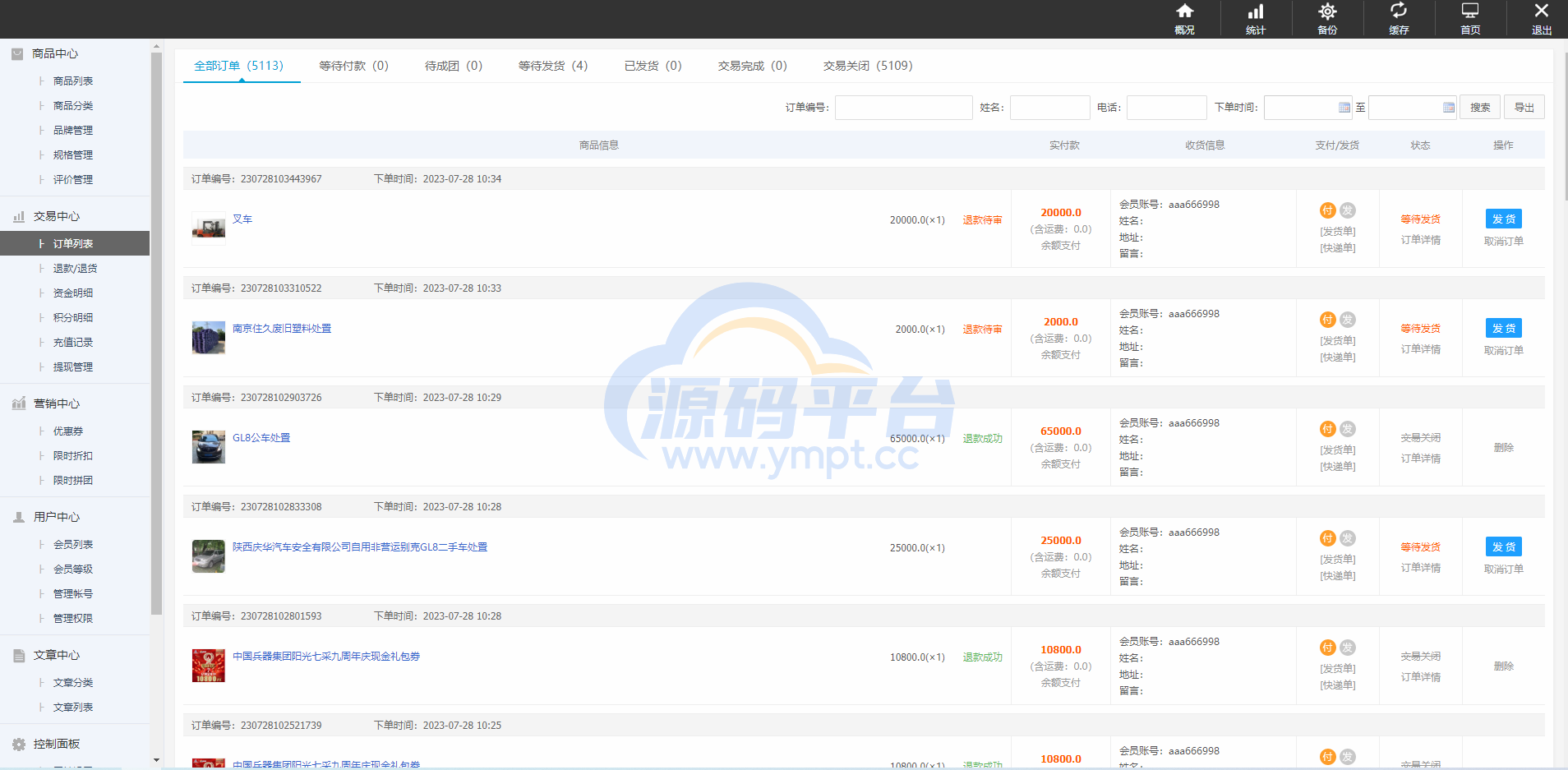The image size is (1568, 770).
Task: Click [发货单] link for 叉车 order
Action: (1338, 232)
